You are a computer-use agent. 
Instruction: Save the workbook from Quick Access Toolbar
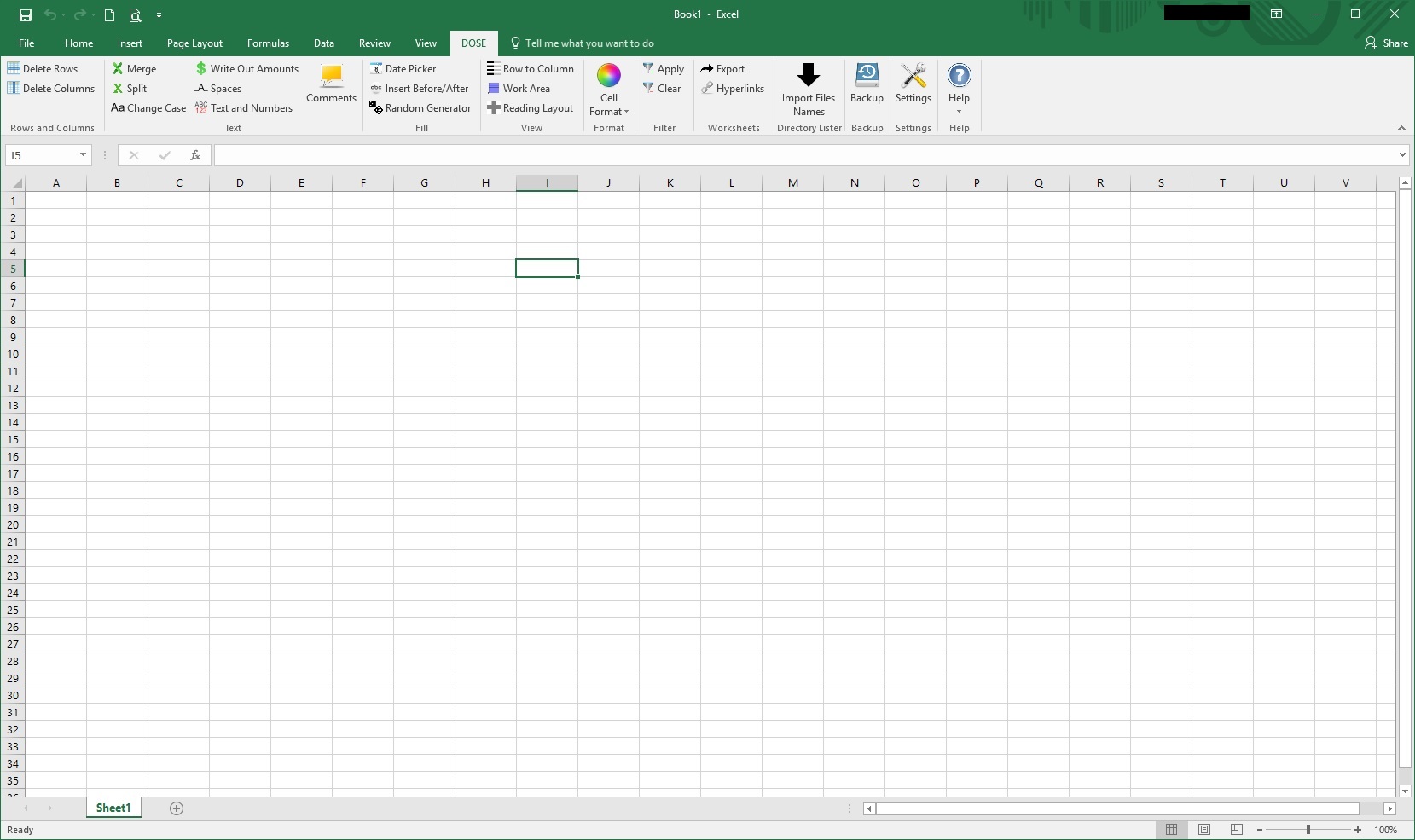[26, 14]
